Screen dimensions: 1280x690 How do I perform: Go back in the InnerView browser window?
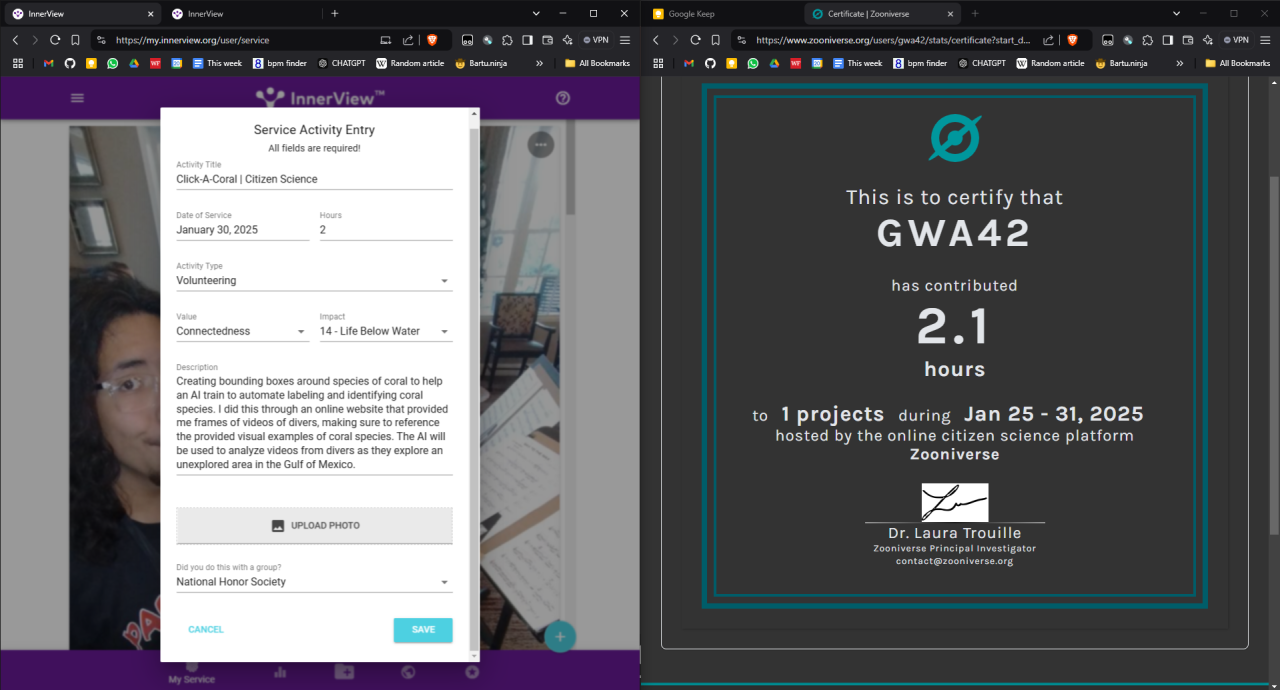coord(15,40)
